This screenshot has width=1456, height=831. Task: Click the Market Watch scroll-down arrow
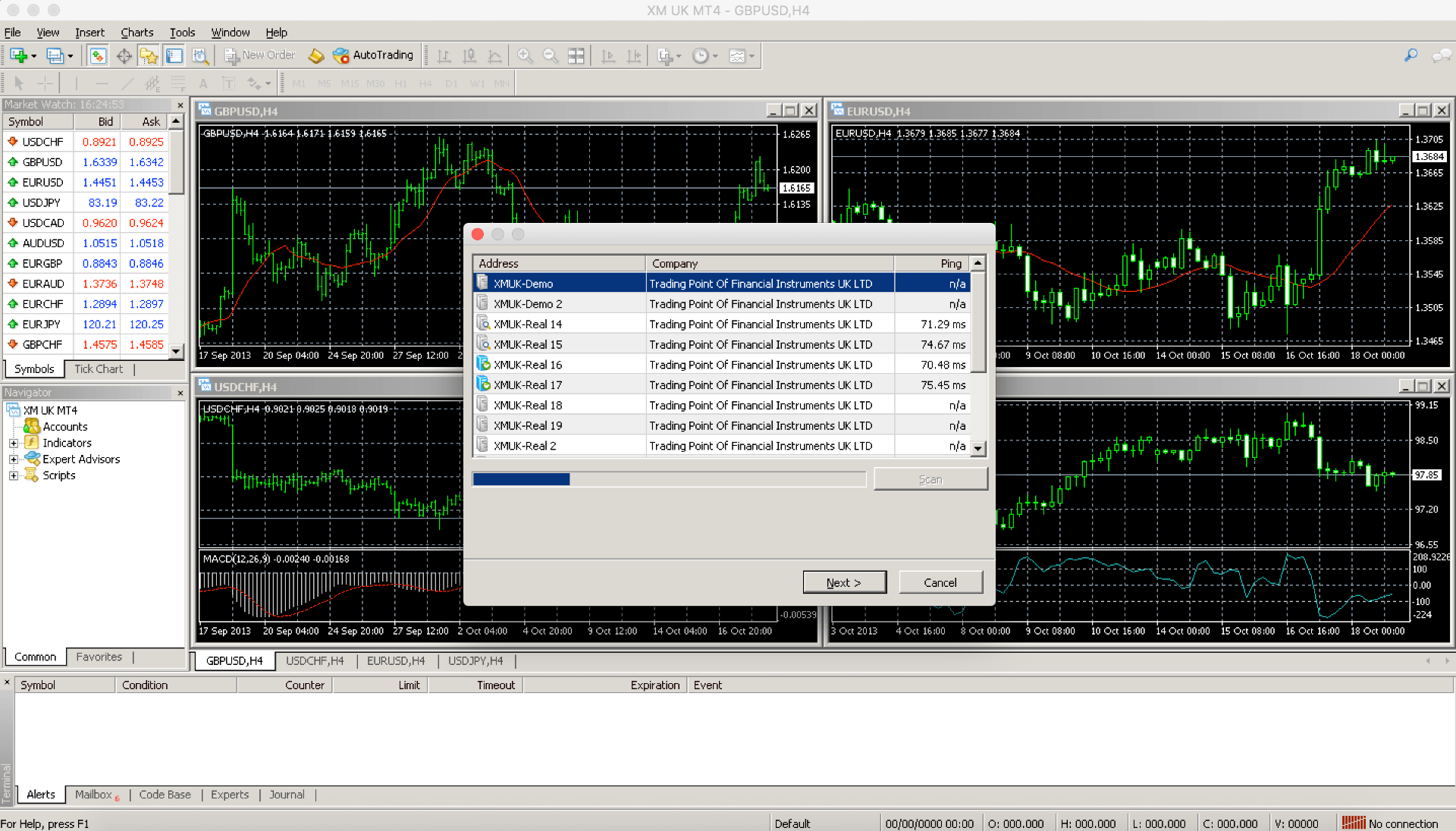177,351
